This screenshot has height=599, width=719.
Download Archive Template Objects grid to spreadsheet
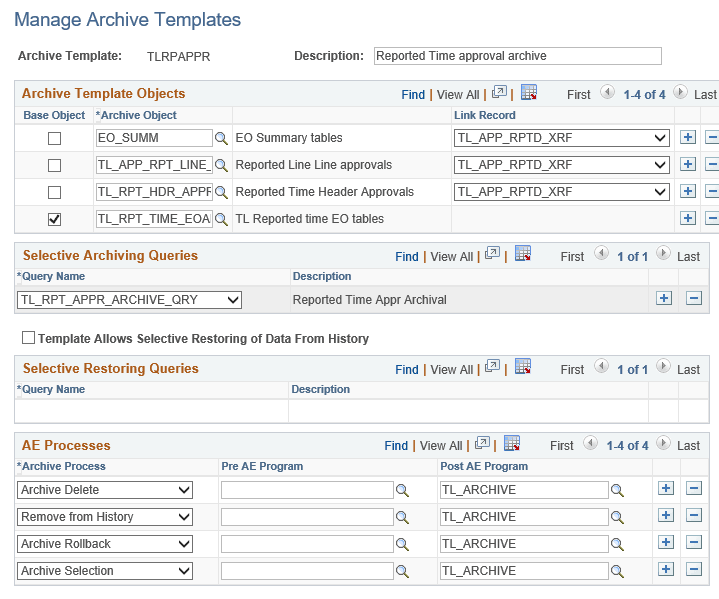pyautogui.click(x=529, y=92)
